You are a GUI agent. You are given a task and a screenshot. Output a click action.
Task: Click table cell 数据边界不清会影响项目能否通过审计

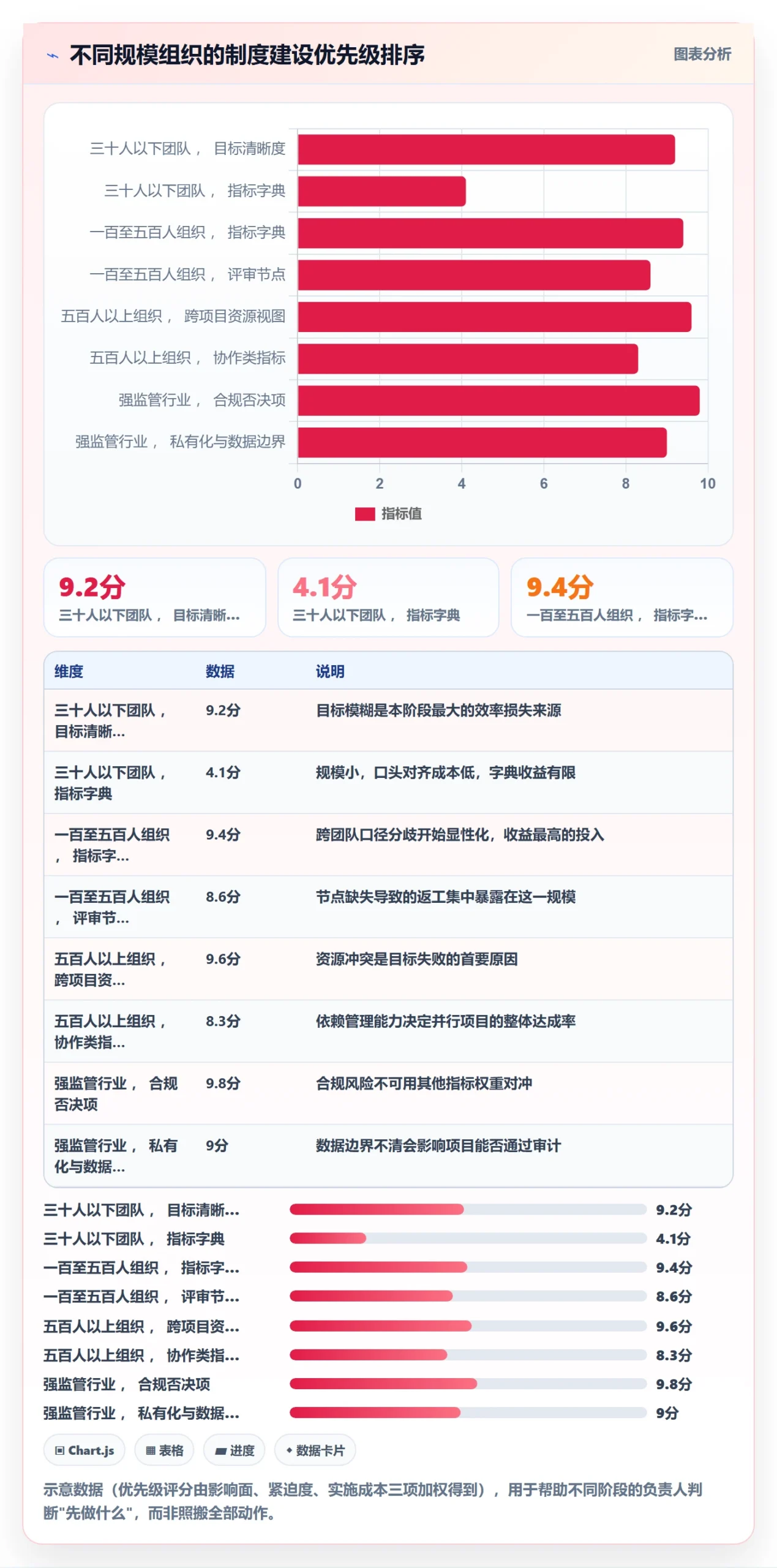point(438,1145)
